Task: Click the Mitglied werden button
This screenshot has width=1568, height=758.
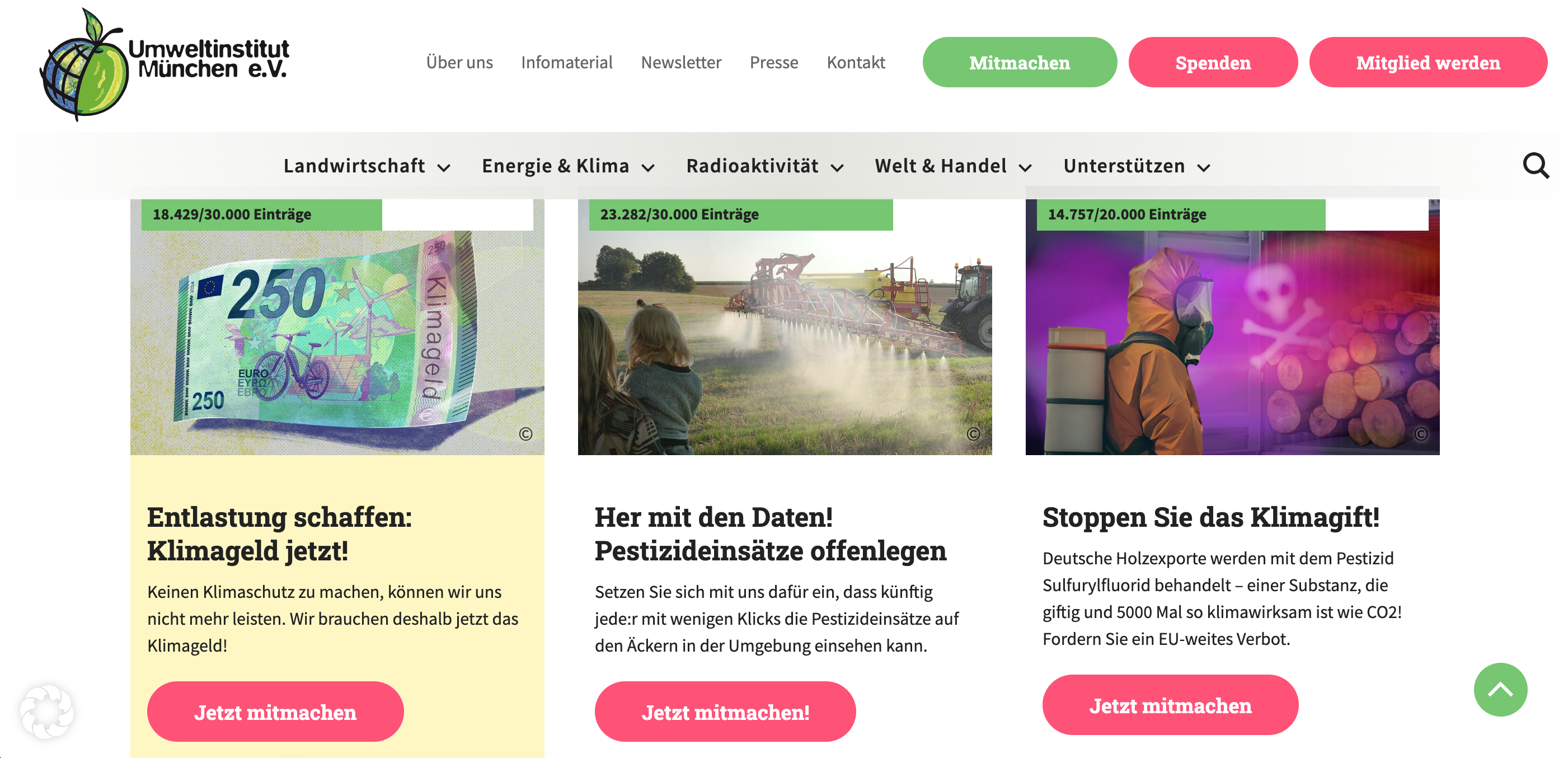Action: click(1428, 62)
